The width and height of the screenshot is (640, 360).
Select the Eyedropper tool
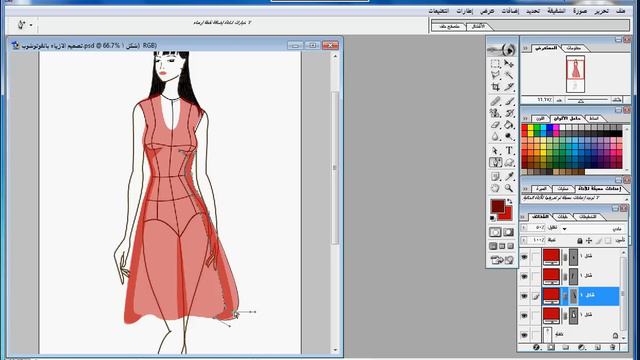[x=509, y=176]
